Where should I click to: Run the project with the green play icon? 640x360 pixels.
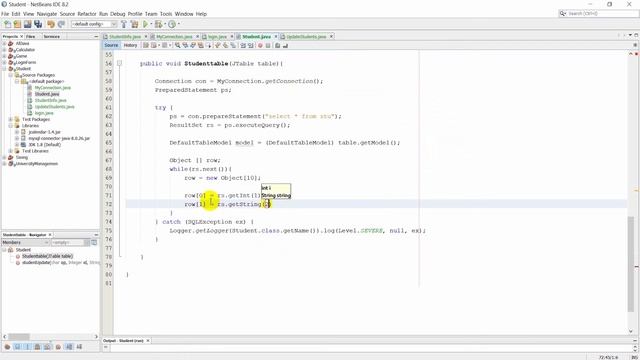click(145, 24)
